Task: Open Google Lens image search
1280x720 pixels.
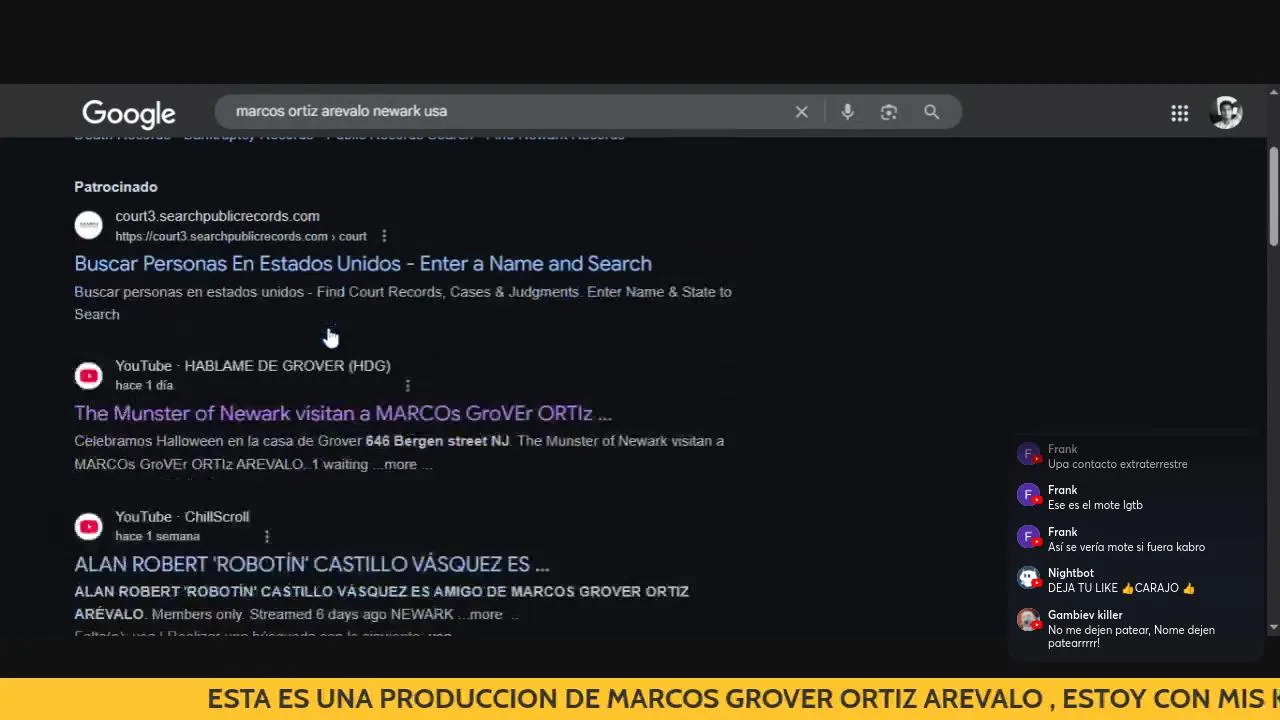Action: 889,112
